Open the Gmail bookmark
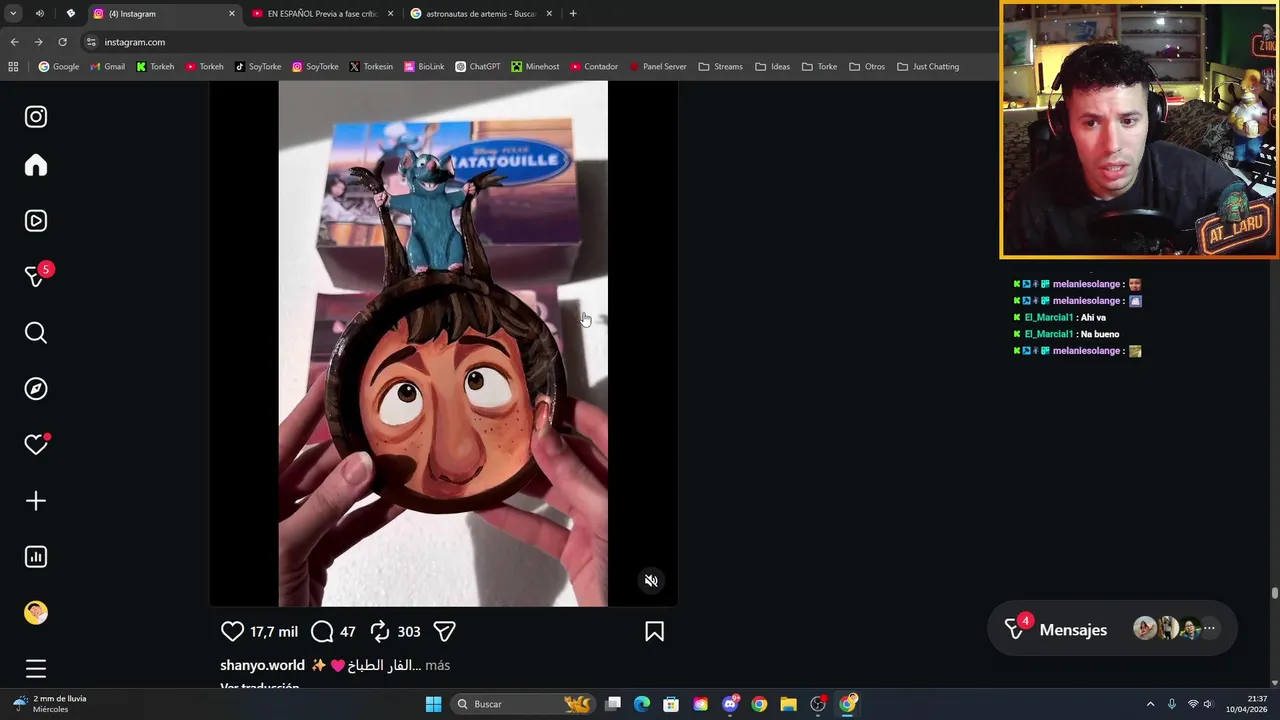The height and width of the screenshot is (720, 1280). (108, 67)
